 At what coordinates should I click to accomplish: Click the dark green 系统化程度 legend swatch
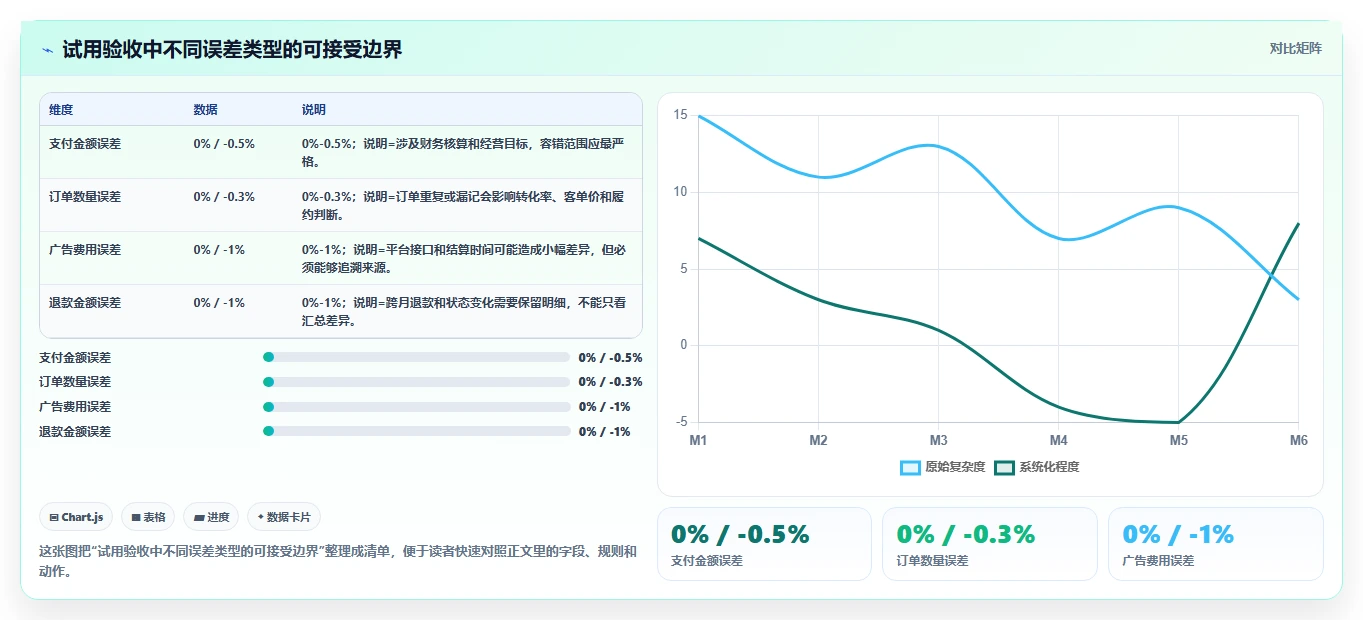[1004, 467]
